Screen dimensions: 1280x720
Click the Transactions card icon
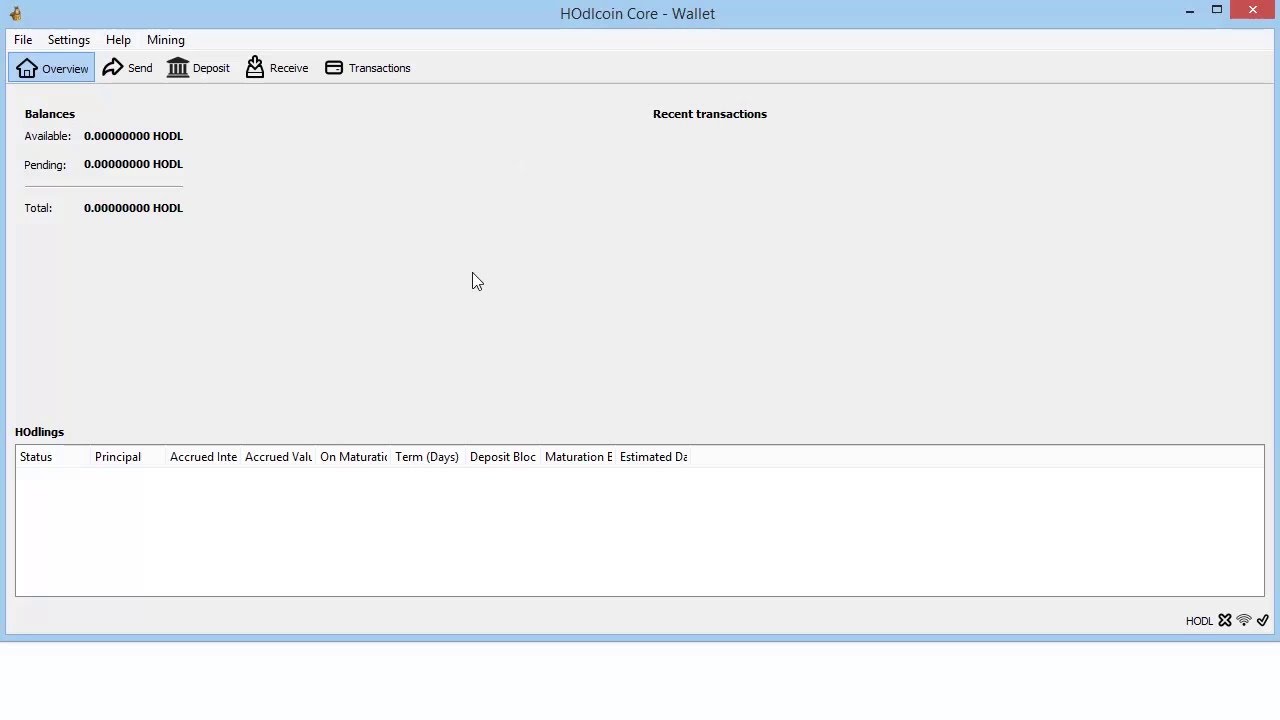point(334,68)
